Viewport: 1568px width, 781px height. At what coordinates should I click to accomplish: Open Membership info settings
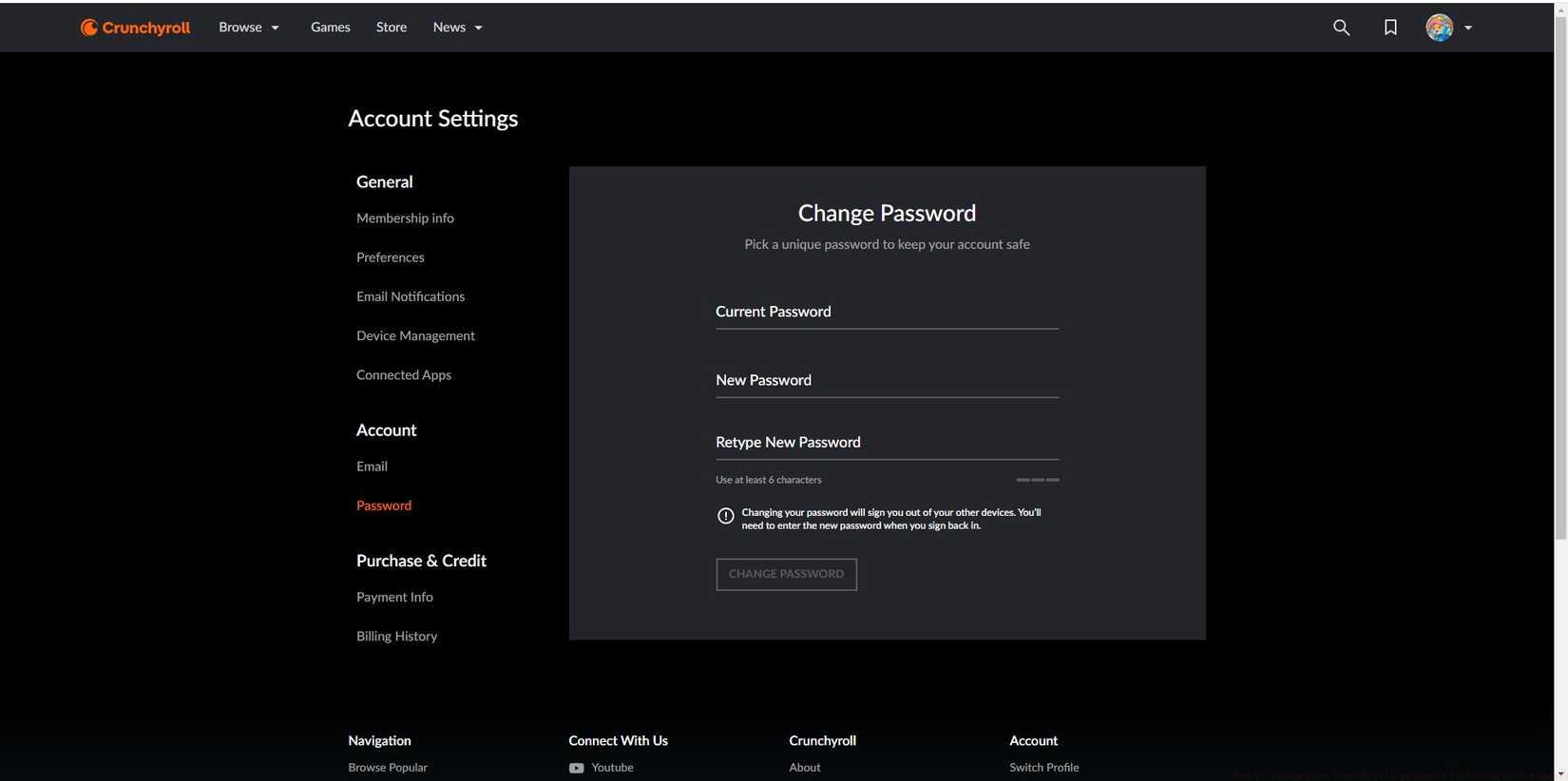coord(405,219)
